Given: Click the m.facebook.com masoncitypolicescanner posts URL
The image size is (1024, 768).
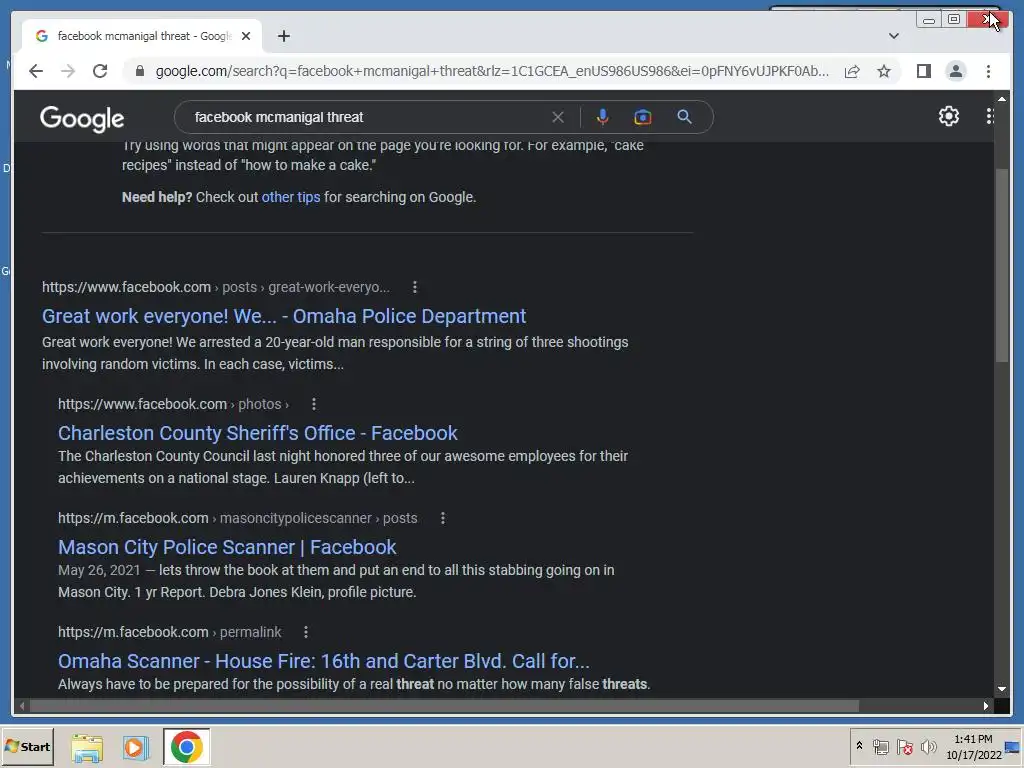Looking at the screenshot, I should coord(238,519).
